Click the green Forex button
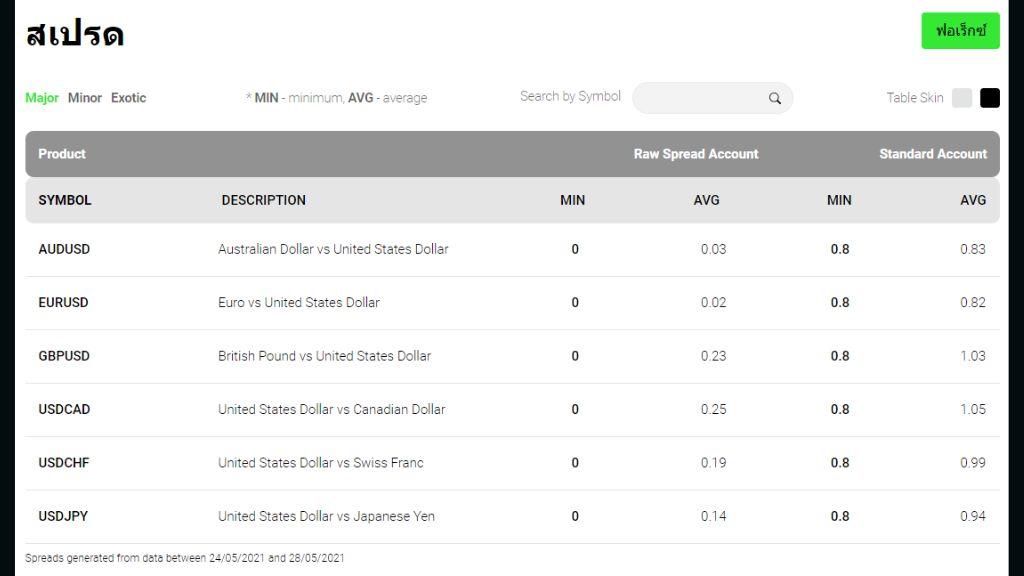 click(960, 31)
